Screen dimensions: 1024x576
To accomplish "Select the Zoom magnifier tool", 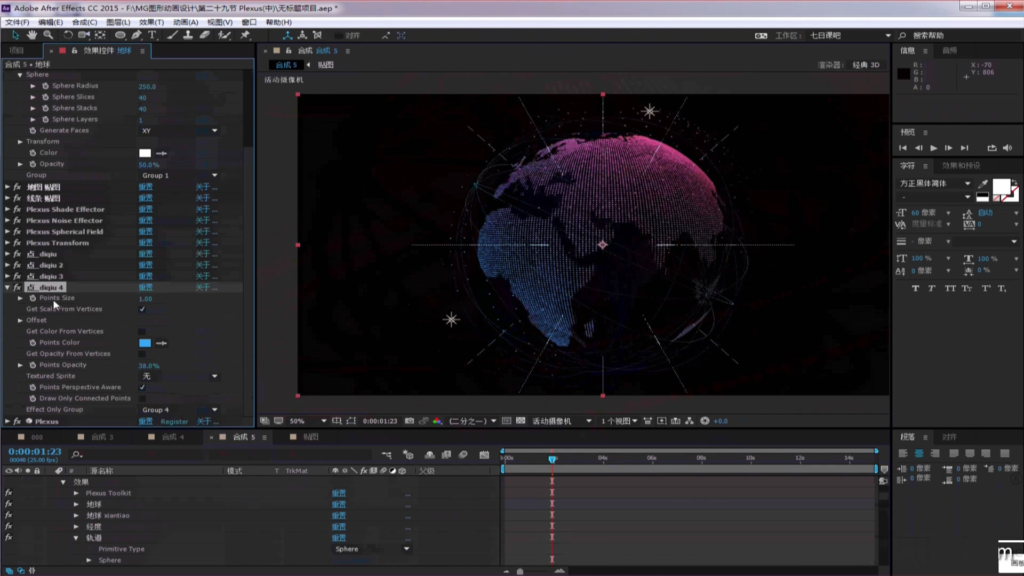I will point(48,35).
